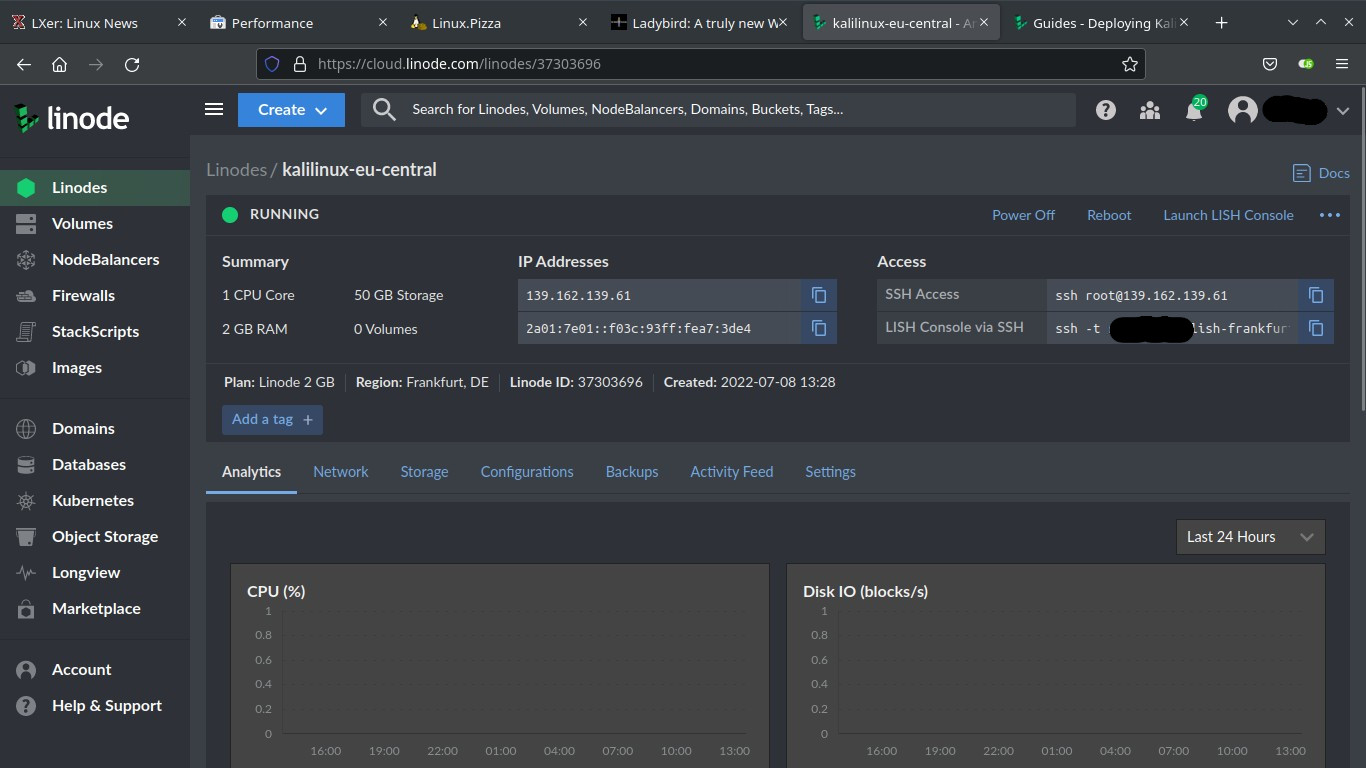Open the Marketplace section
1366x768 pixels.
pos(95,609)
